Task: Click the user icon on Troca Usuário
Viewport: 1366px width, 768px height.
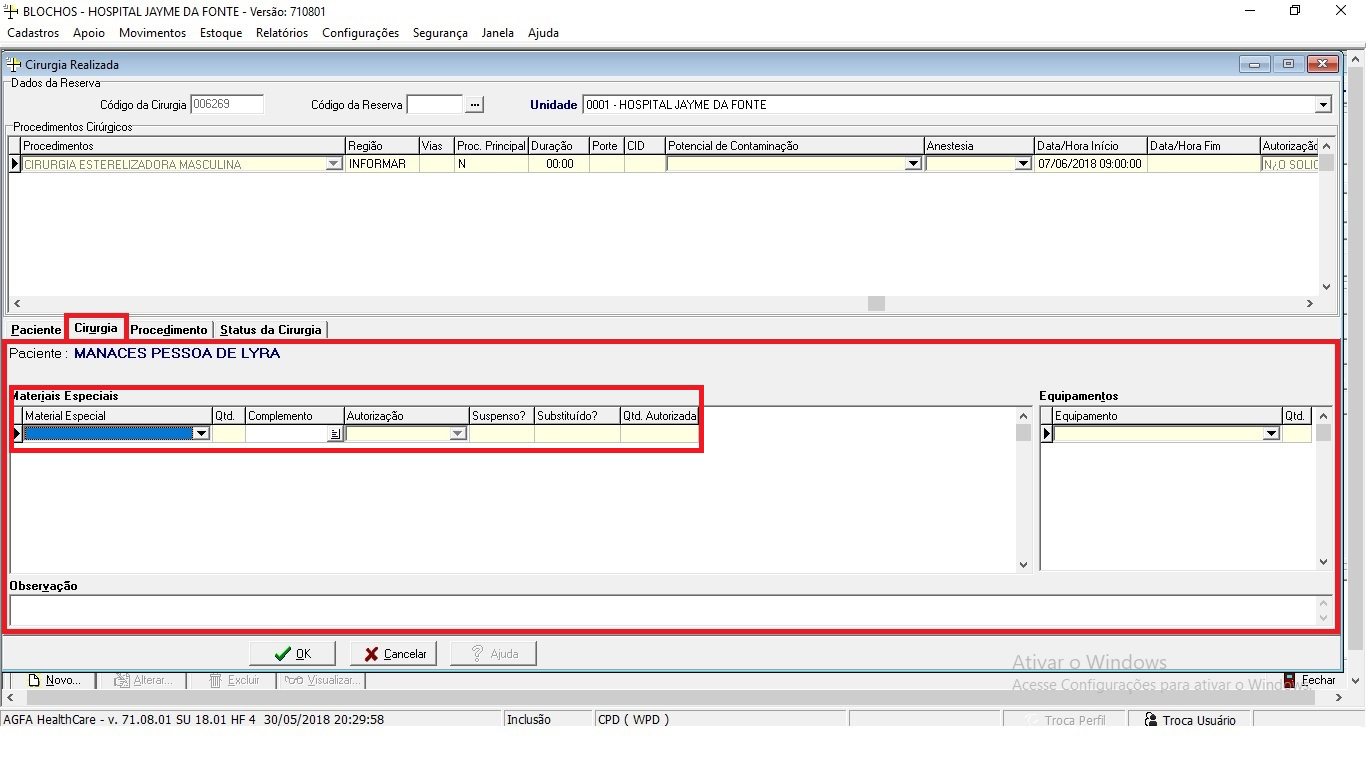Action: (x=1151, y=720)
